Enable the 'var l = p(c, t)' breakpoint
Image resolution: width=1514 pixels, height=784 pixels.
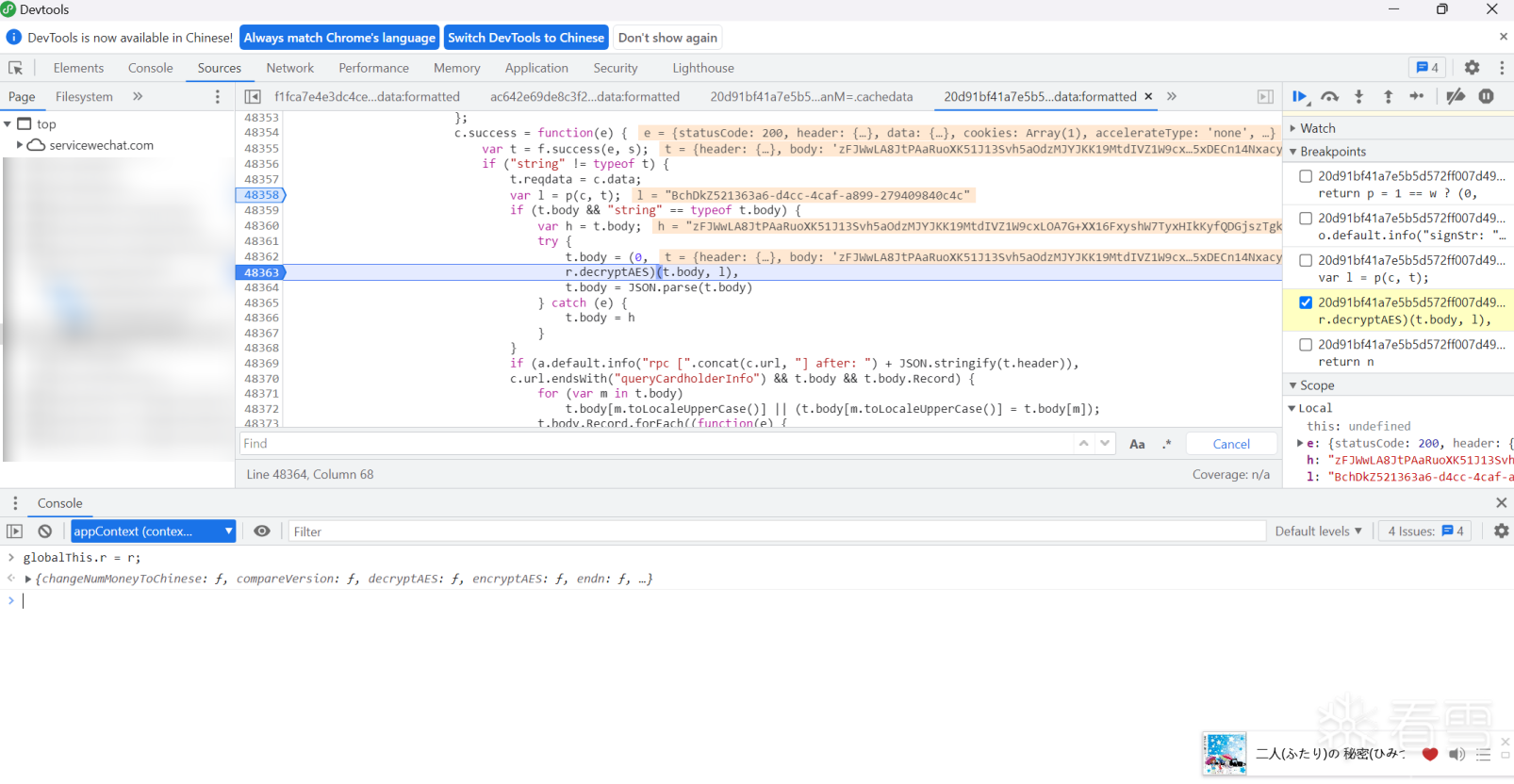pos(1306,260)
